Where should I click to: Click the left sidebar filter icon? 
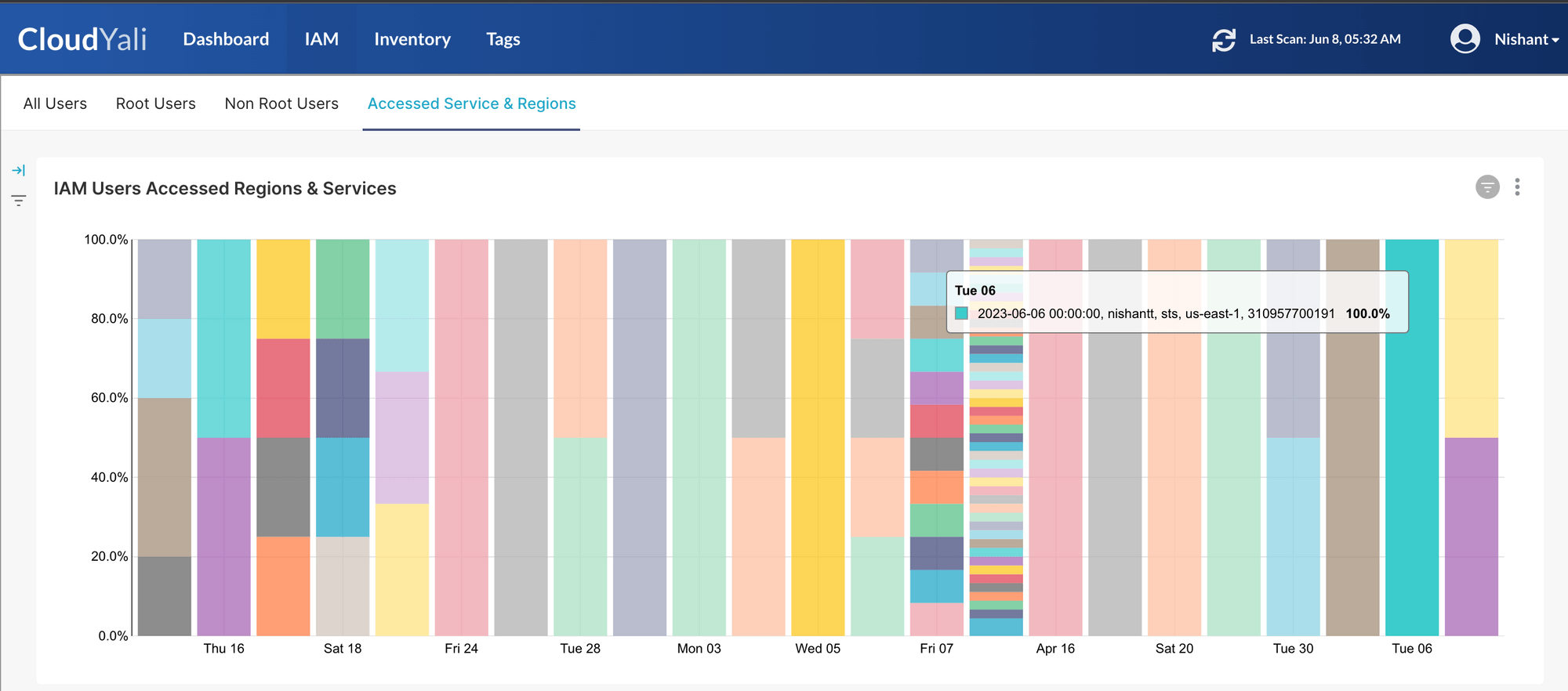click(x=19, y=201)
